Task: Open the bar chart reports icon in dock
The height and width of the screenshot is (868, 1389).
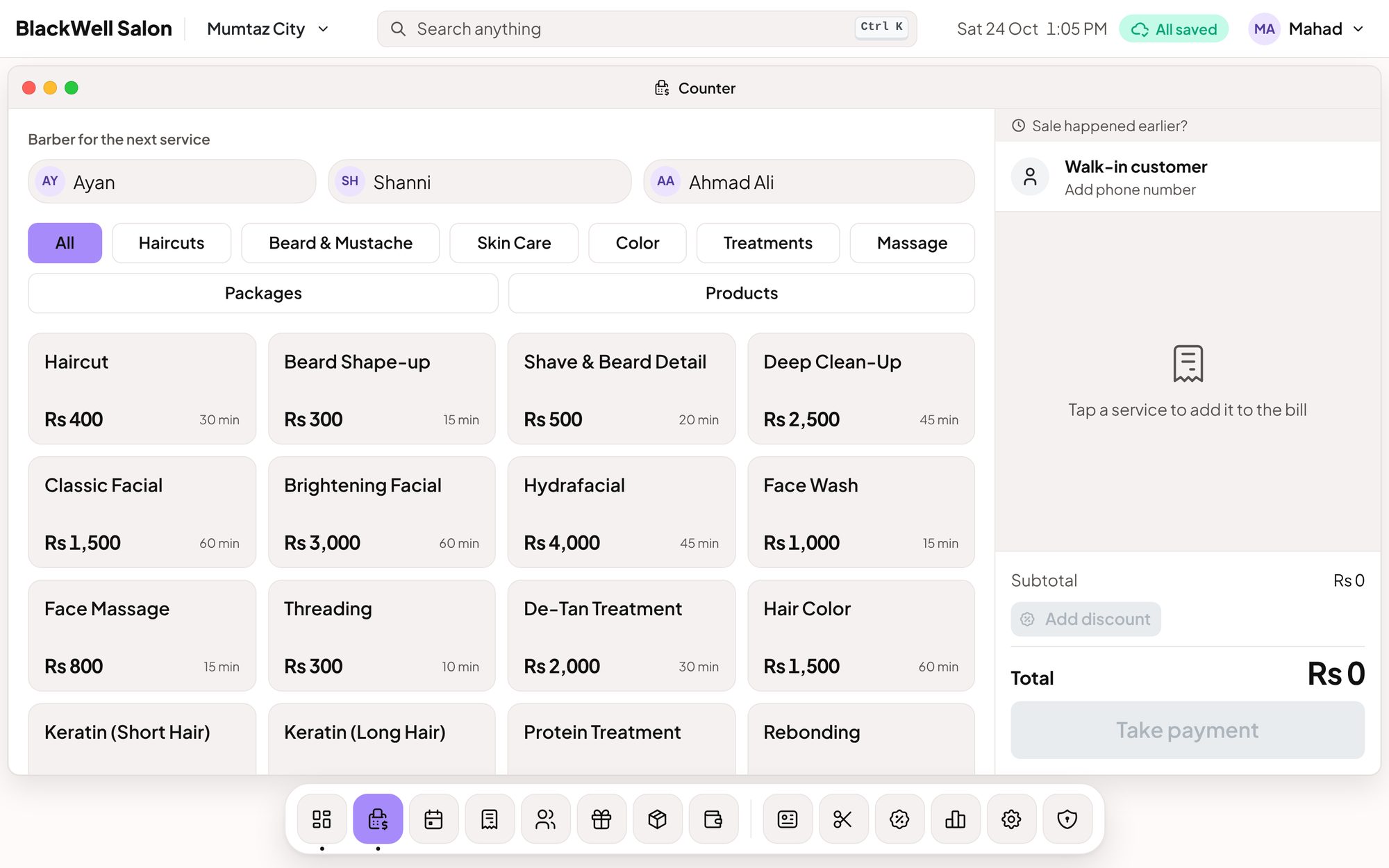Action: pyautogui.click(x=956, y=819)
